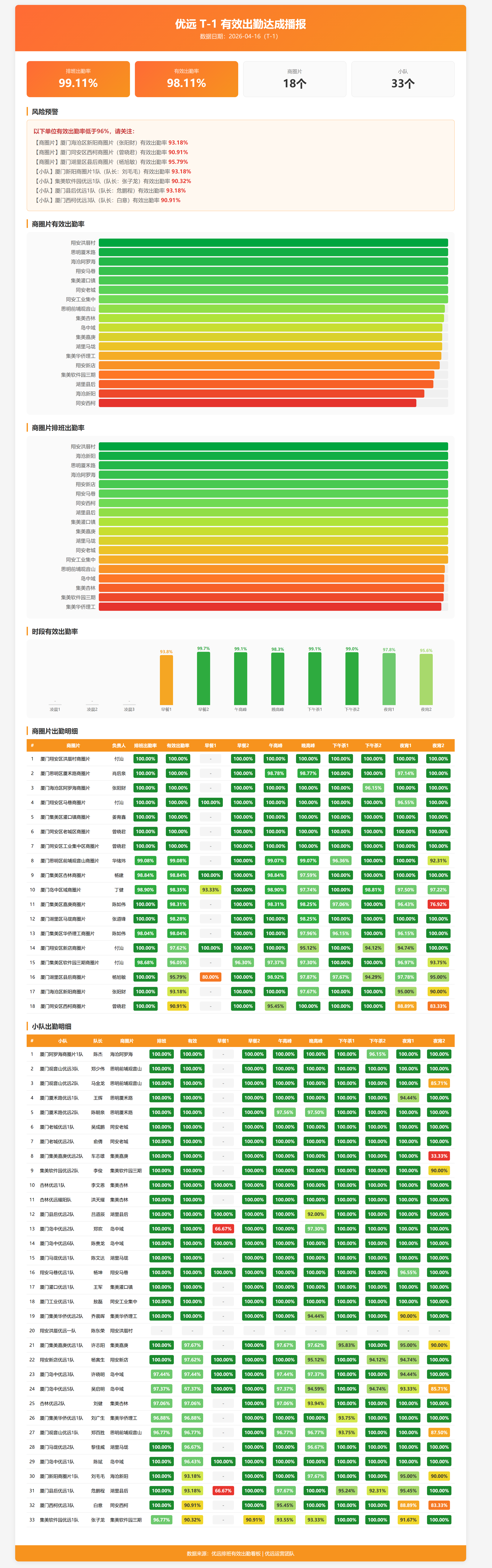Image resolution: width=492 pixels, height=1568 pixels.
Task: Click 湖里县后 label in 商圈片有效出勤率 chart
Action: [x=85, y=384]
